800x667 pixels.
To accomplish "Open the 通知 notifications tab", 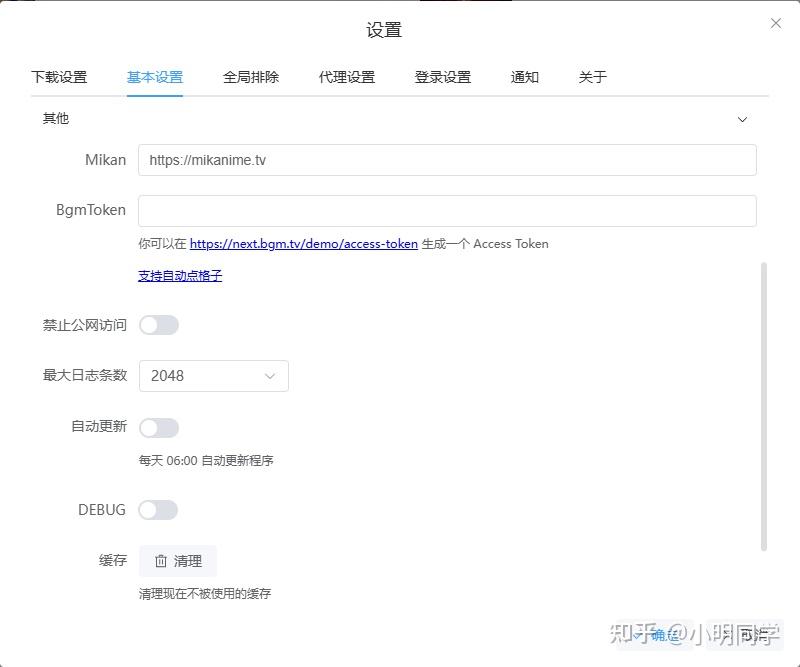I will tap(524, 76).
